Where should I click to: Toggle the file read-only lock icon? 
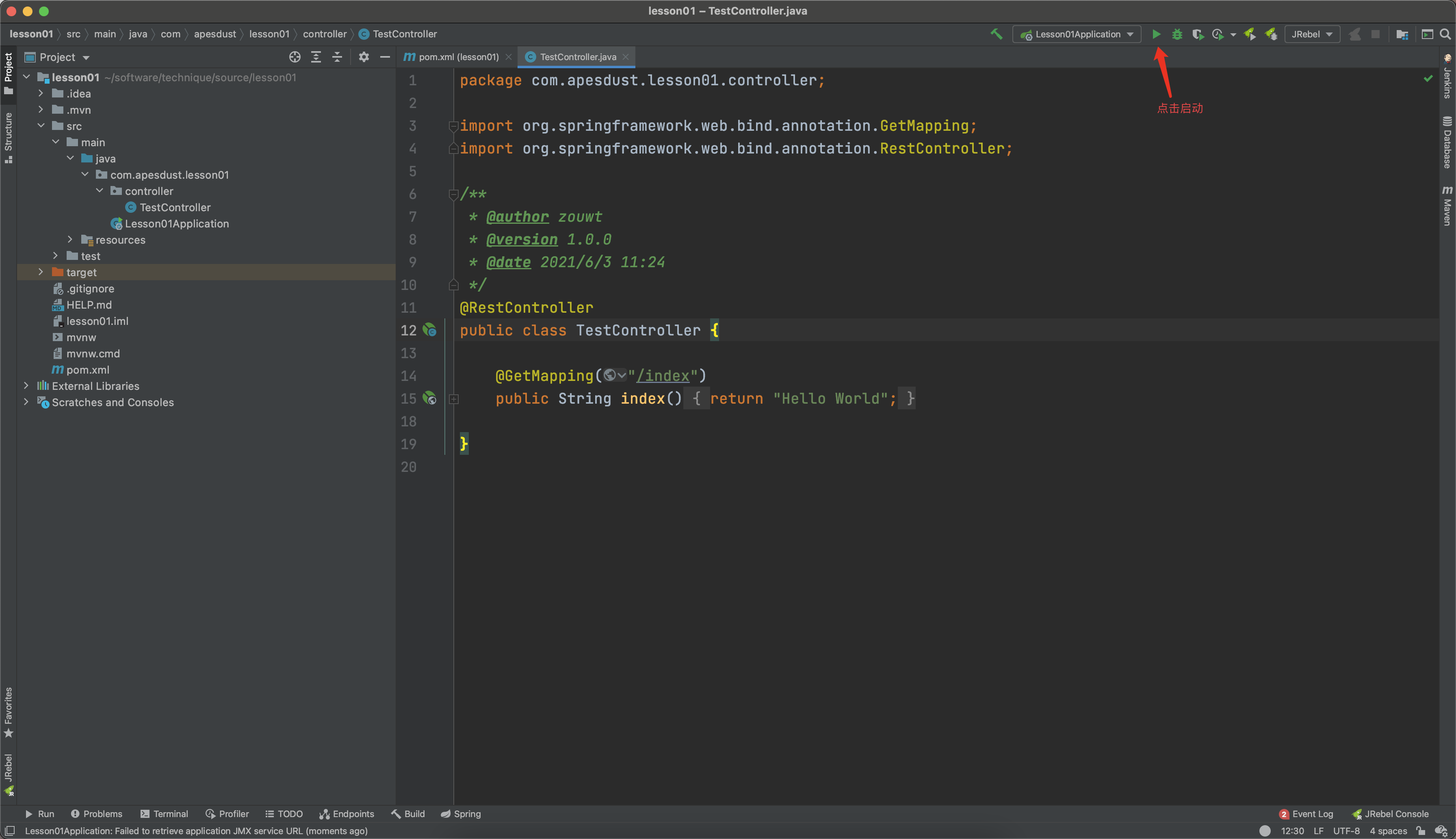pyautogui.click(x=1421, y=831)
